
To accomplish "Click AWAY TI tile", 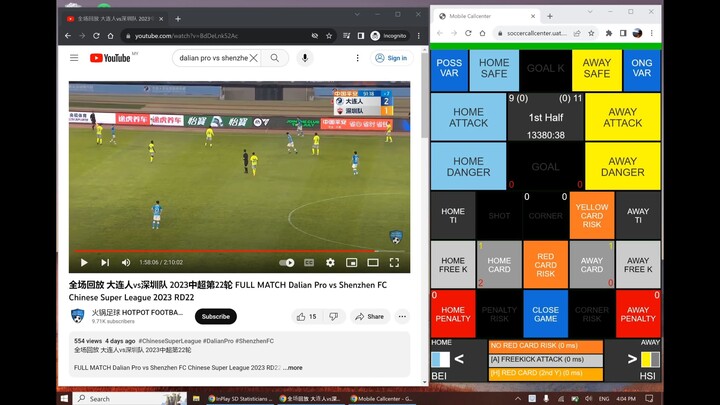I will coord(638,215).
